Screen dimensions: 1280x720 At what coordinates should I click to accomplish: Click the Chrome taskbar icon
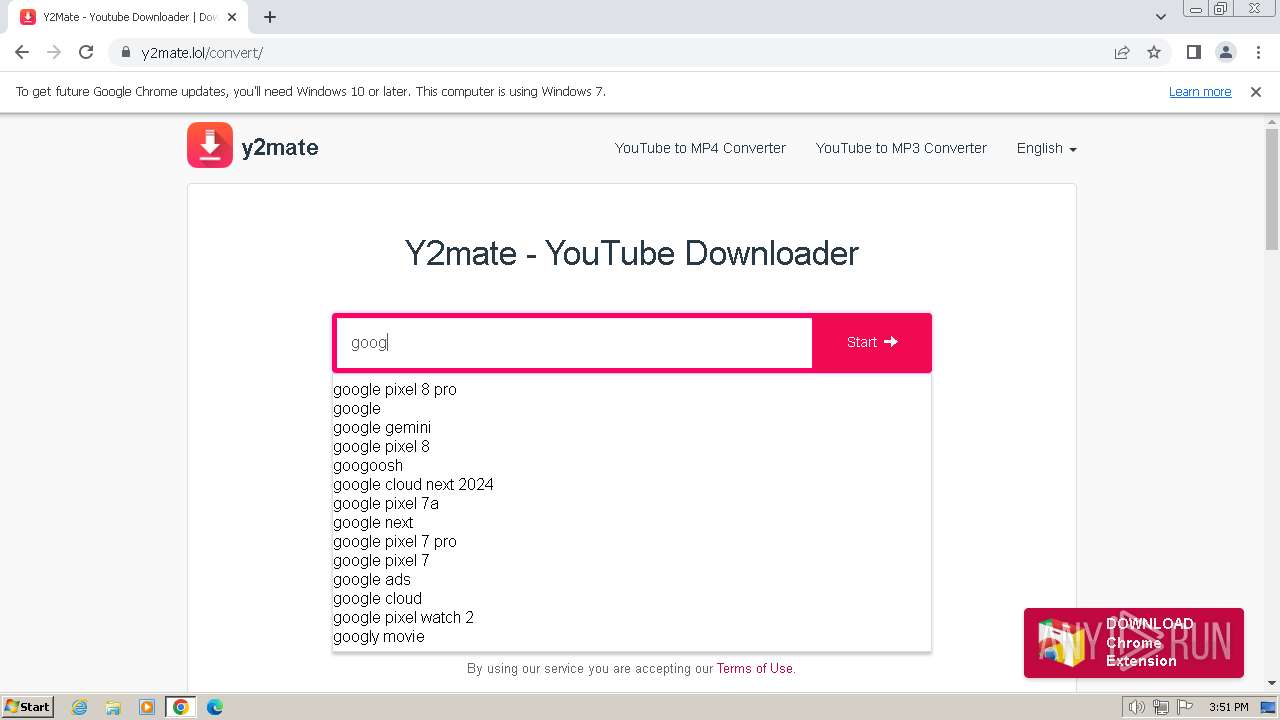(181, 707)
